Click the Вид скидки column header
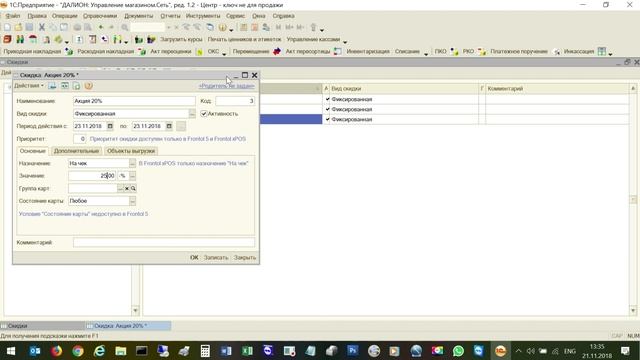640x360 pixels. (x=404, y=89)
